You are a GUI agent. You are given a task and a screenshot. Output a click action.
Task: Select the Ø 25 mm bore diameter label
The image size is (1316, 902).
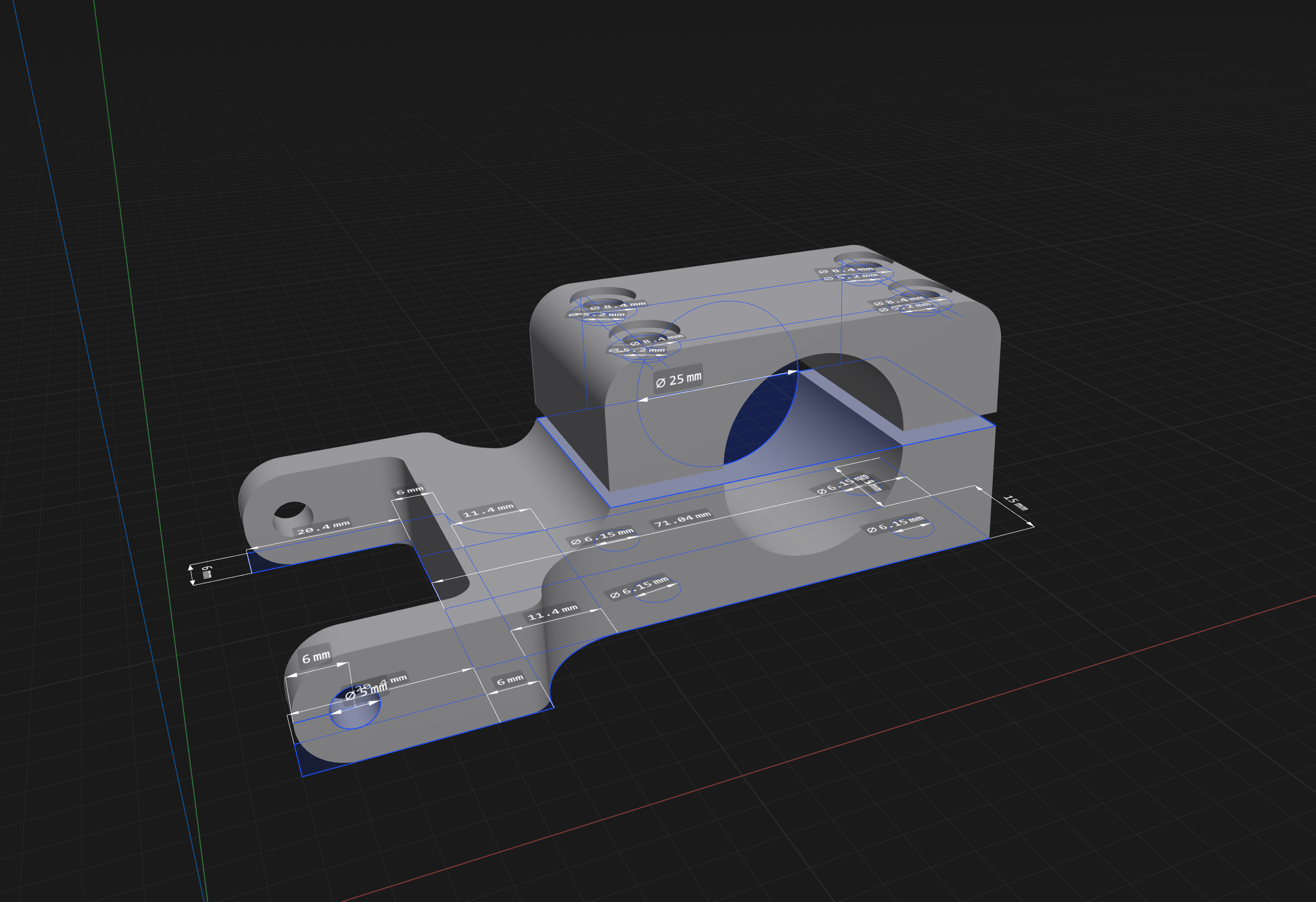click(679, 378)
